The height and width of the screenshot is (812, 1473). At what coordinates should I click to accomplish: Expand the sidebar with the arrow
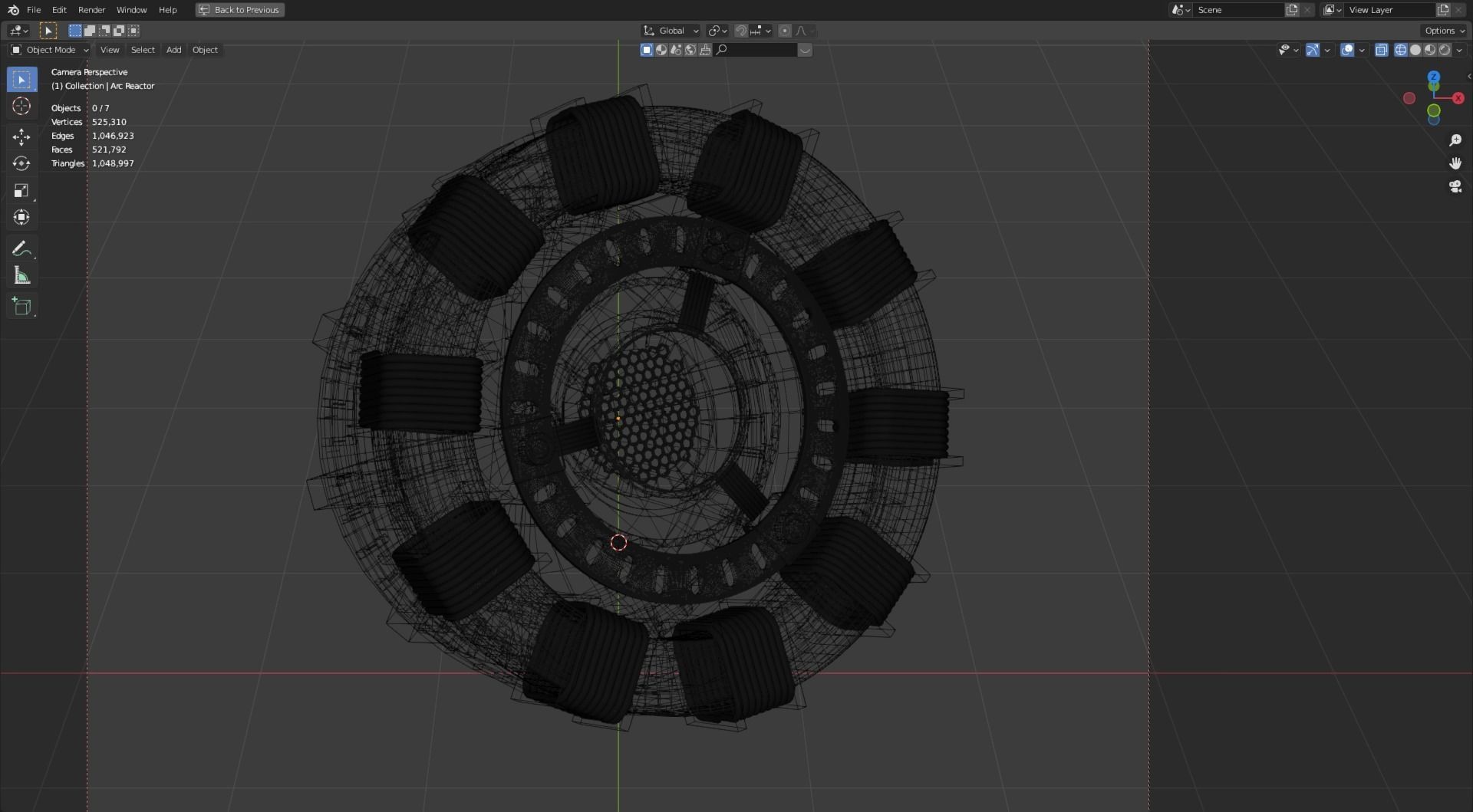click(1468, 76)
